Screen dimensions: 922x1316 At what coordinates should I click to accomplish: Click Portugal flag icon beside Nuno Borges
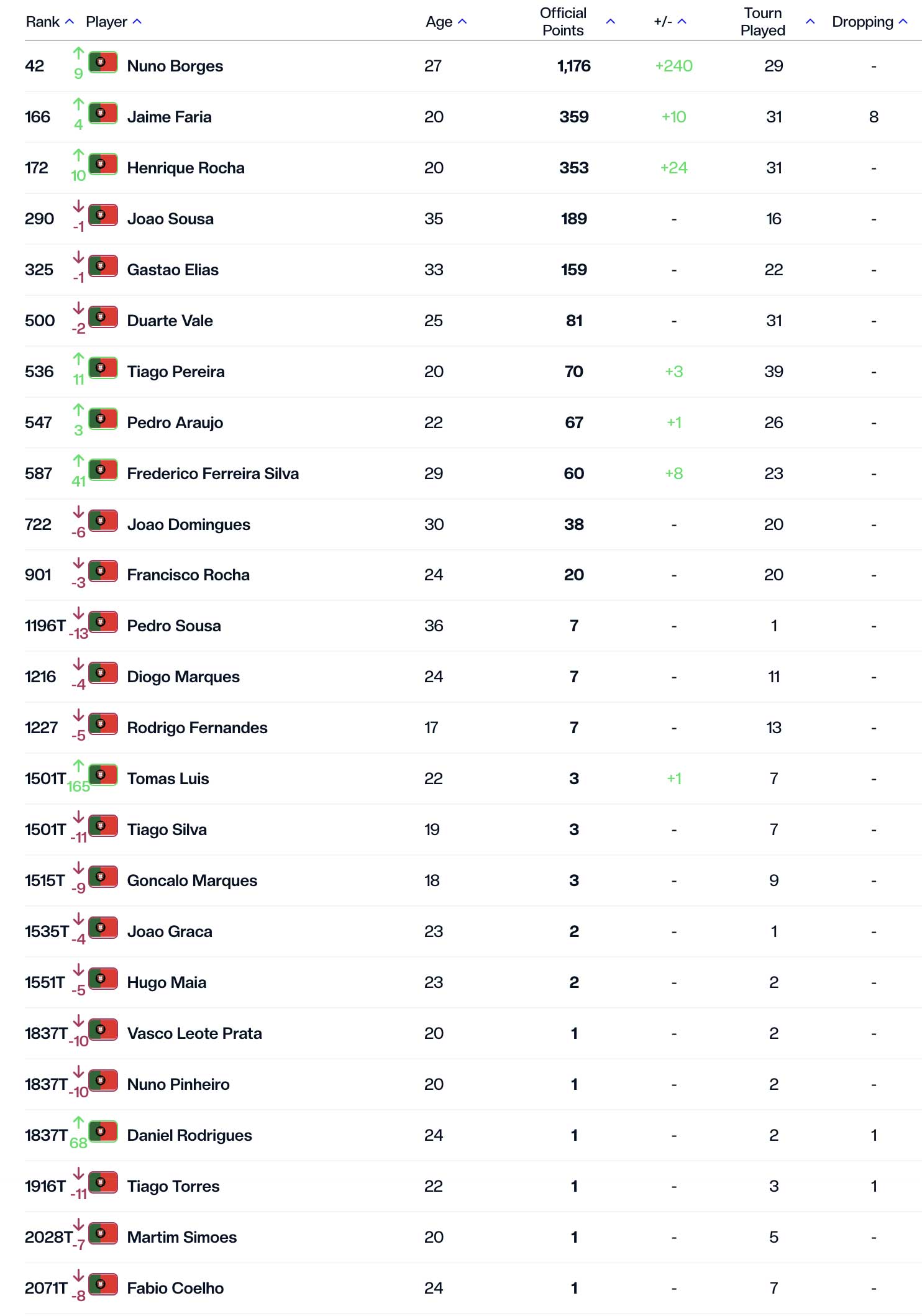(x=103, y=63)
